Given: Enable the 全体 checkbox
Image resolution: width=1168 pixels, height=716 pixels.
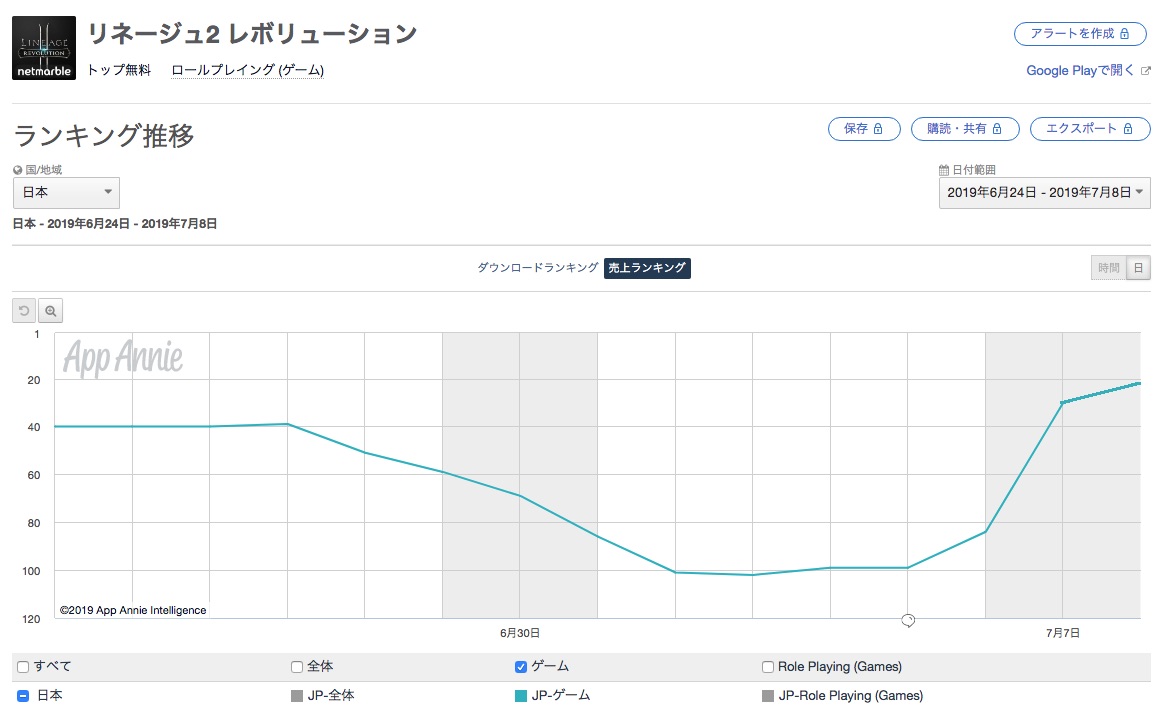Looking at the screenshot, I should [297, 667].
